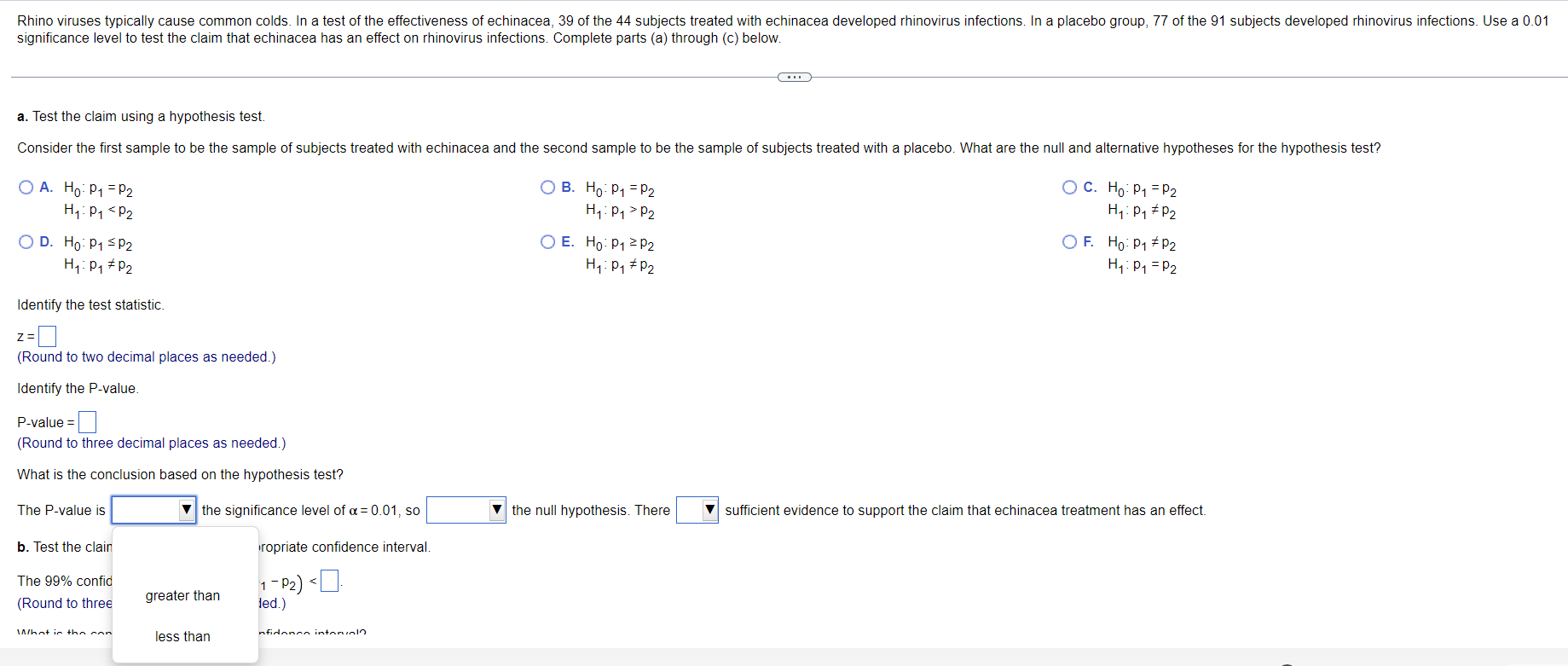Click the confidence interval upper bound box
1568x666 pixels.
(x=330, y=582)
